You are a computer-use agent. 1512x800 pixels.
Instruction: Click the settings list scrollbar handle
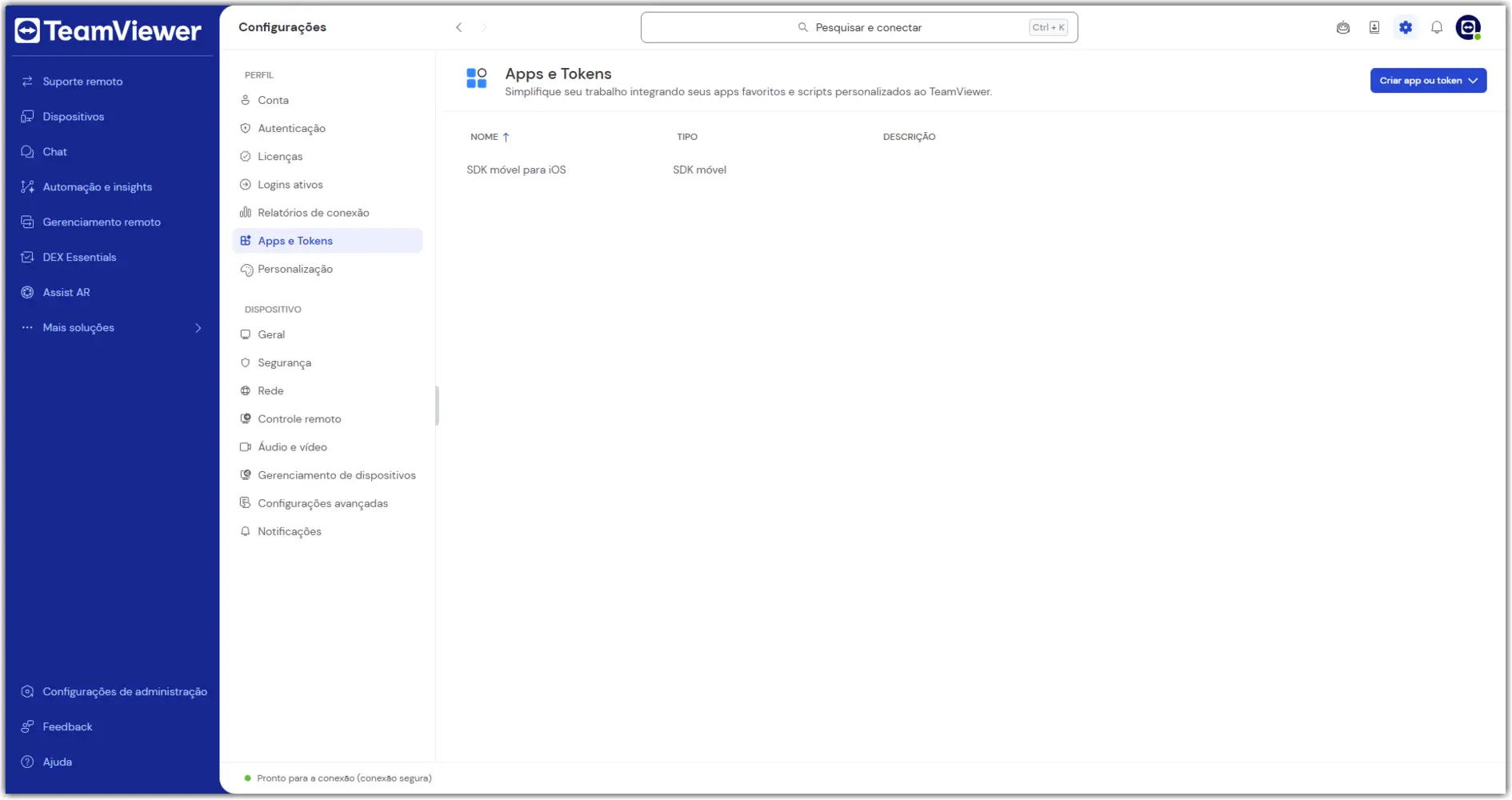437,406
